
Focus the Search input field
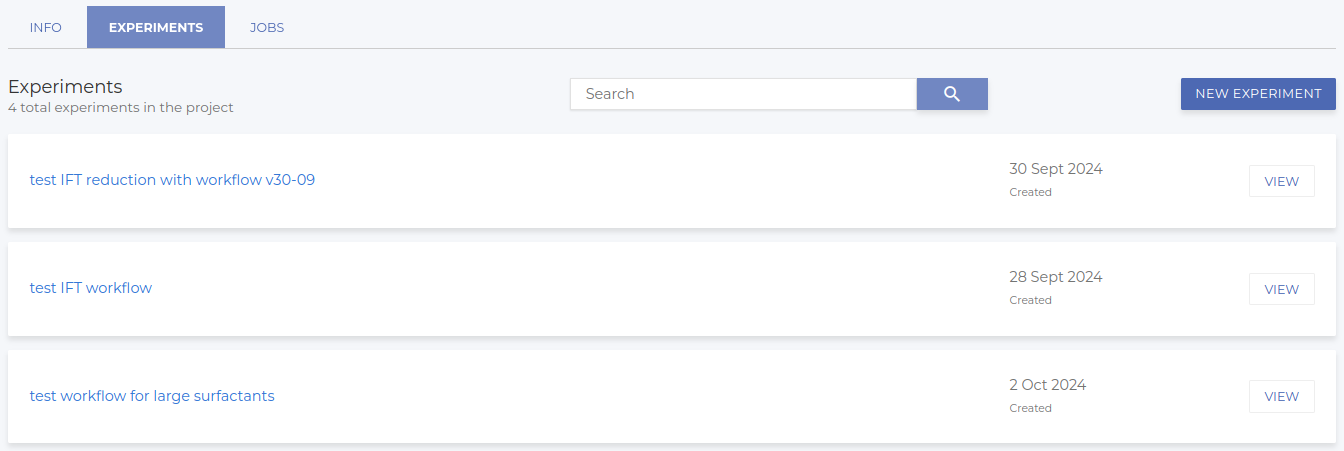pos(743,94)
